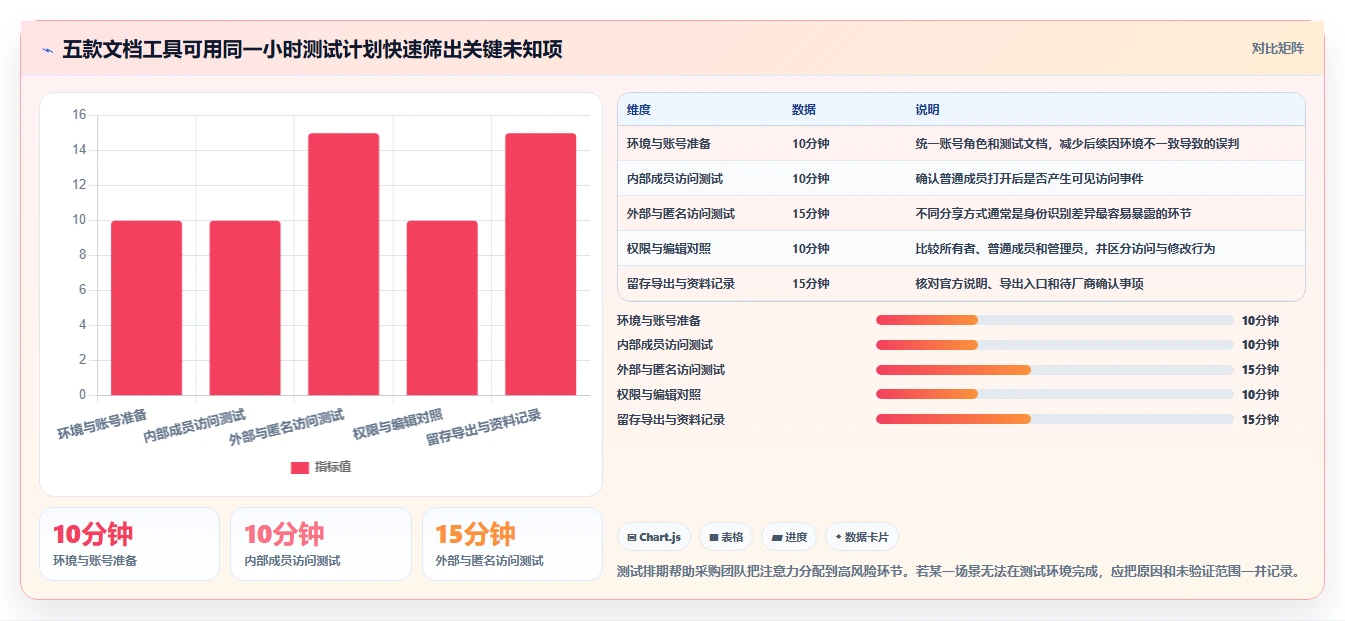Click the 留存导出与资料记录 bar in chart
The width and height of the screenshot is (1345, 621).
[541, 264]
